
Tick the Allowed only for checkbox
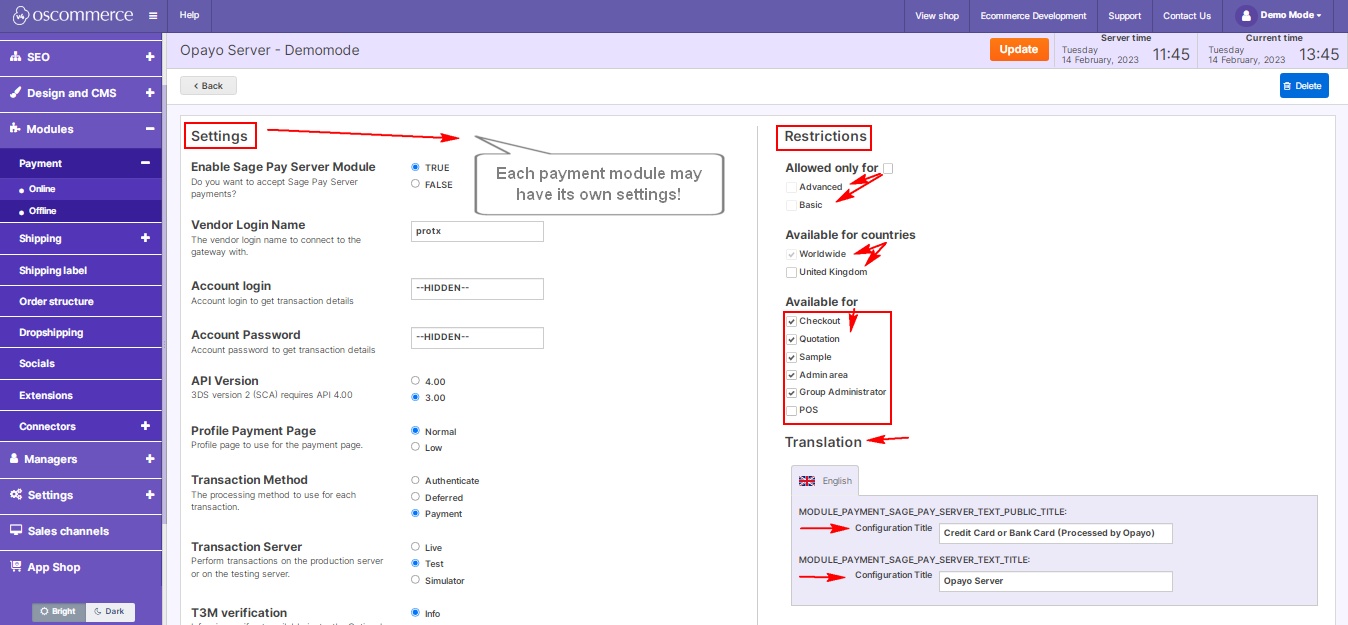point(888,168)
